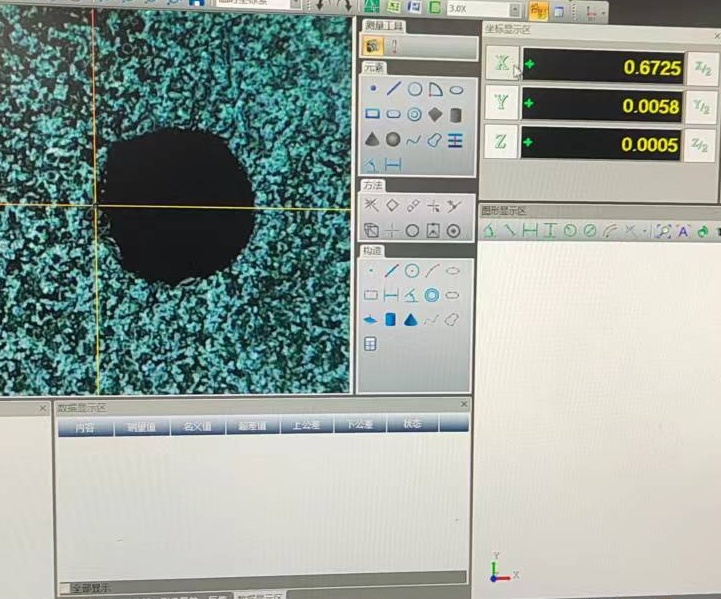Screen dimensions: 721x599
Task: Toggle the X/2 half-value button
Action: 703,68
